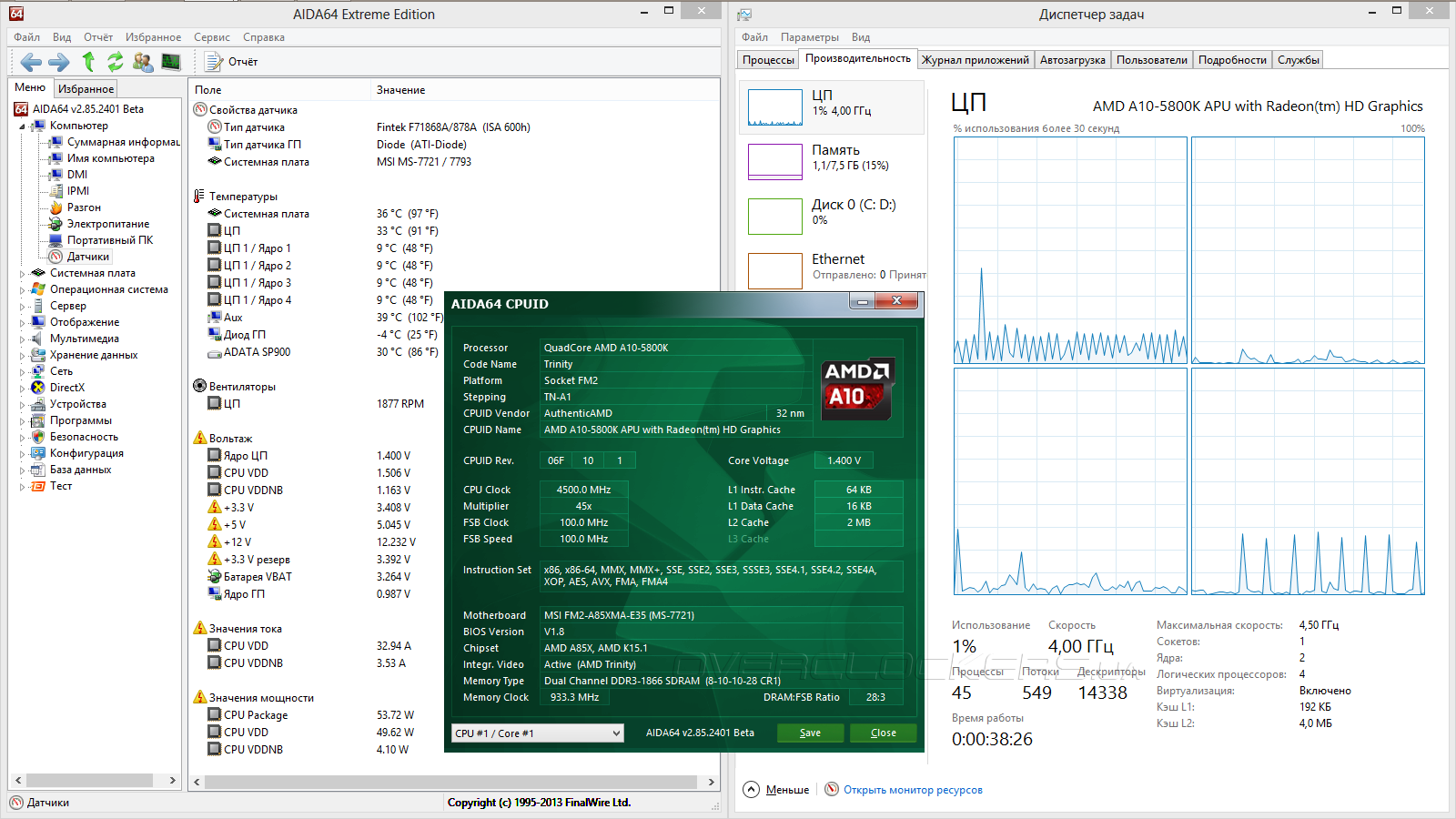Select the ЦП performance thumbnail
Viewport: 1456px width, 819px height.
pyautogui.click(x=832, y=107)
